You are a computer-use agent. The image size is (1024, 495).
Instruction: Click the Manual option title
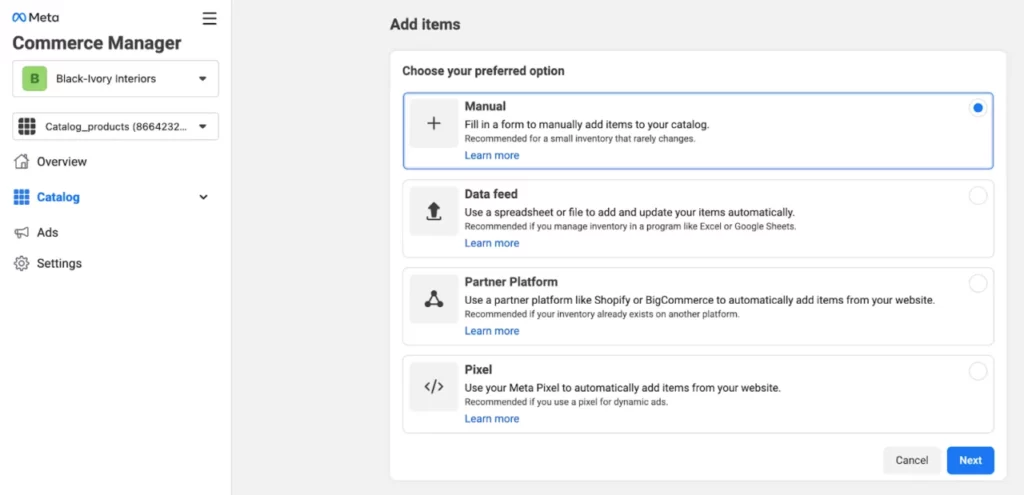[x=485, y=106]
